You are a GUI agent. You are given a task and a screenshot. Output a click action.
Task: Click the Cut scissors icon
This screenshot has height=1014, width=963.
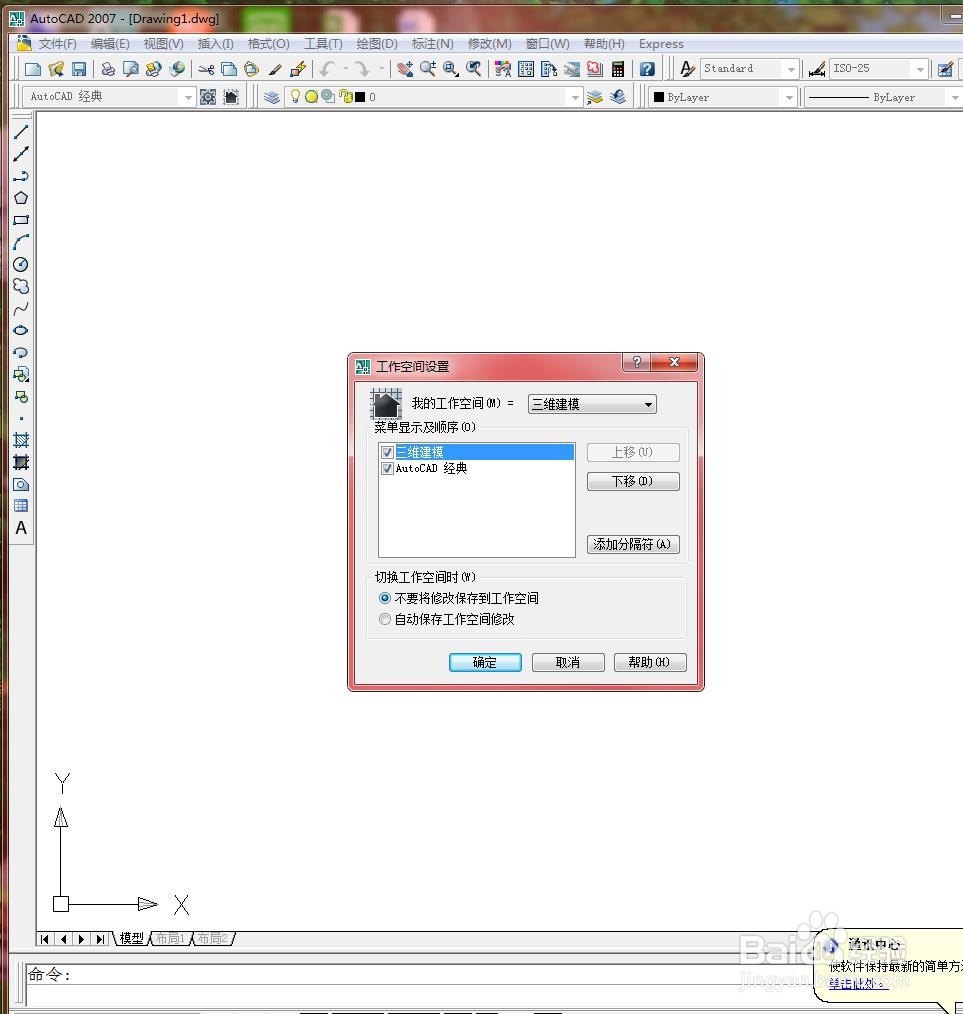[x=206, y=69]
